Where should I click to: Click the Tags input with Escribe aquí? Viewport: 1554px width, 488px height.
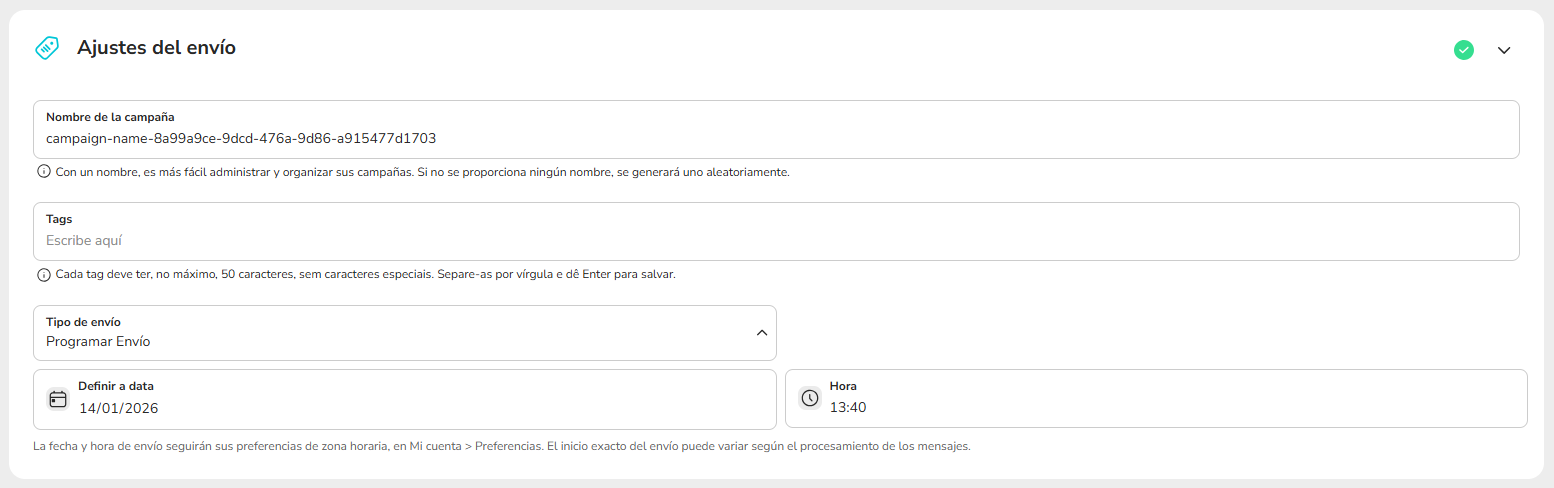coord(776,241)
